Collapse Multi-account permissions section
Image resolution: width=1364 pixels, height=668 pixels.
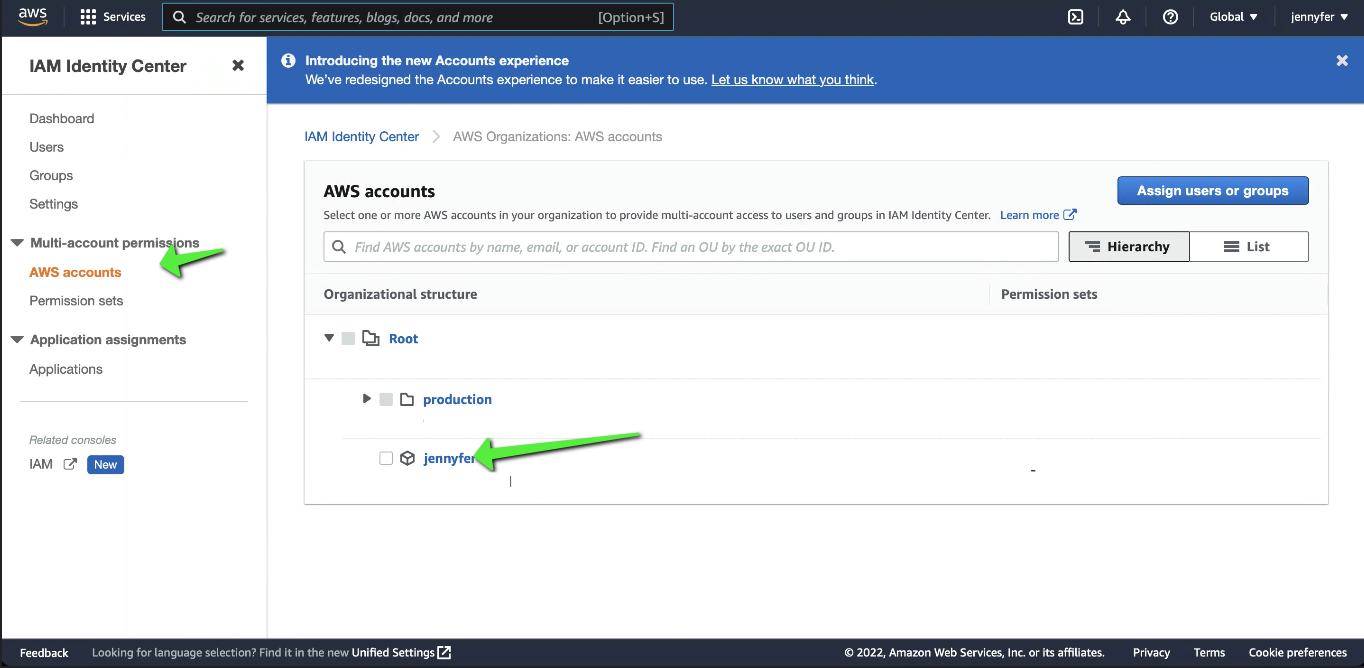click(x=17, y=243)
